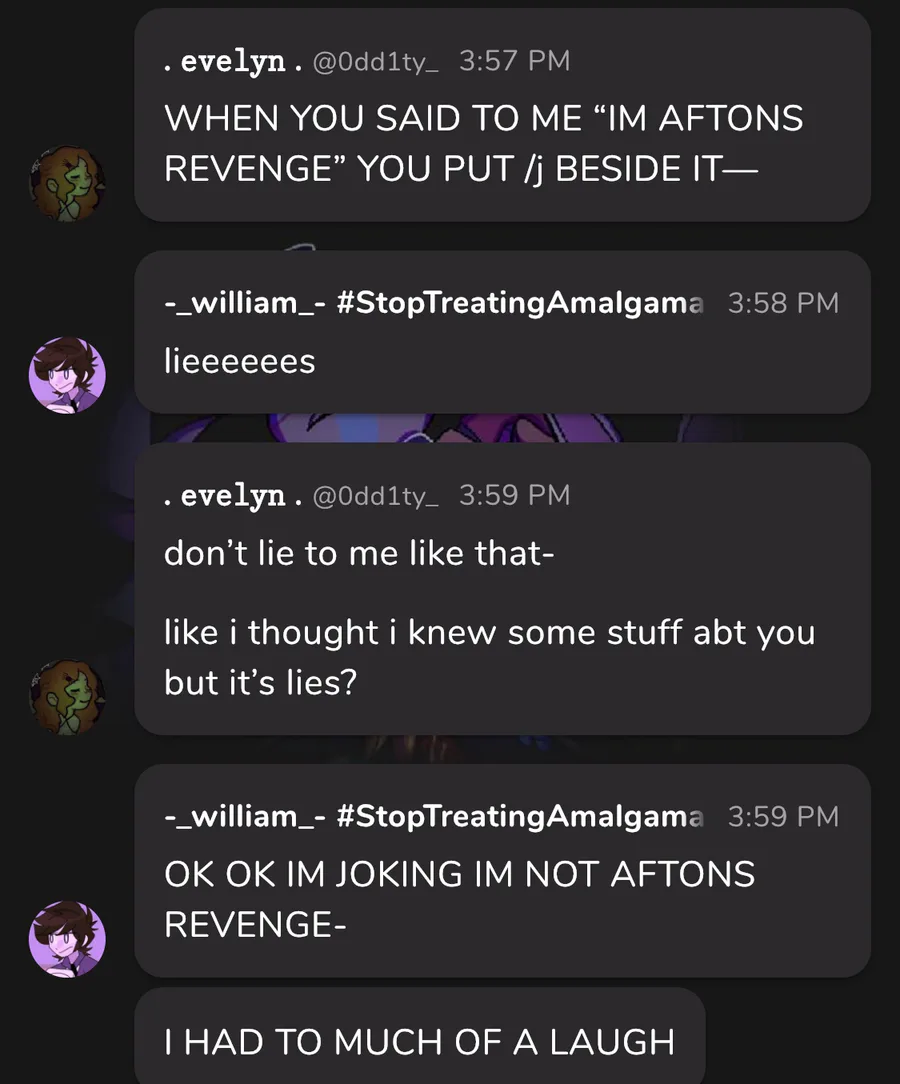Open the . evelyn . username on the 3:57 PM message
The height and width of the screenshot is (1084, 900).
point(234,62)
